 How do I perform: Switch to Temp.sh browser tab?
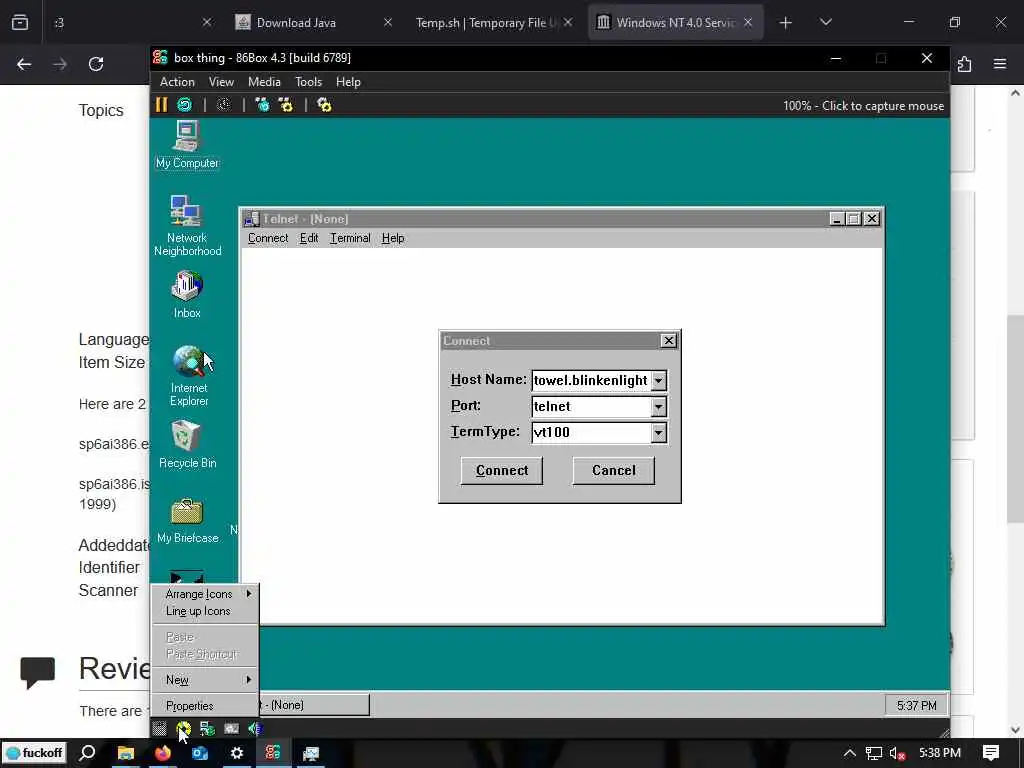[494, 22]
